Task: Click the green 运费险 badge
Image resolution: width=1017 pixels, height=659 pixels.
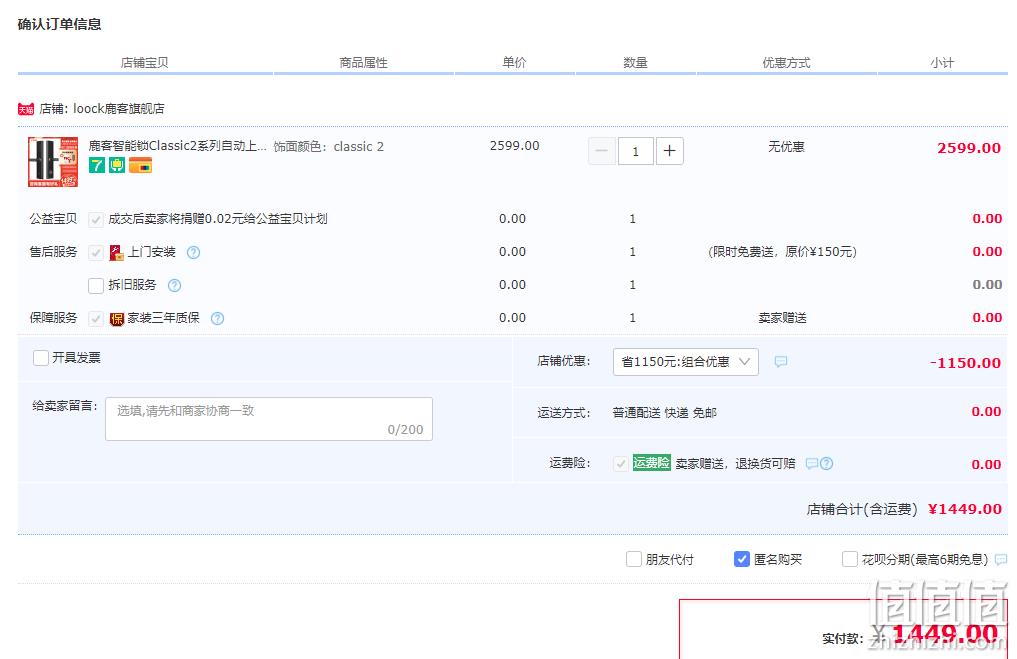Action: (x=651, y=462)
